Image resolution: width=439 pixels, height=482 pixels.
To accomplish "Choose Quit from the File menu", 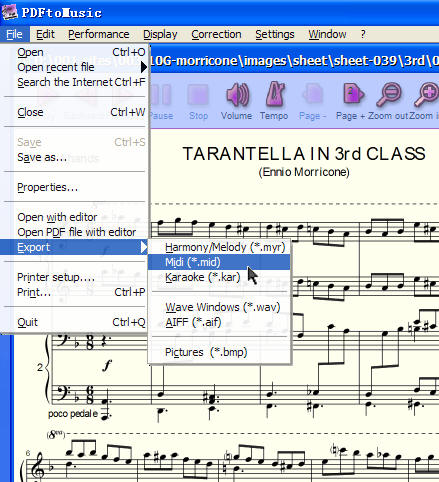I will (x=75, y=322).
